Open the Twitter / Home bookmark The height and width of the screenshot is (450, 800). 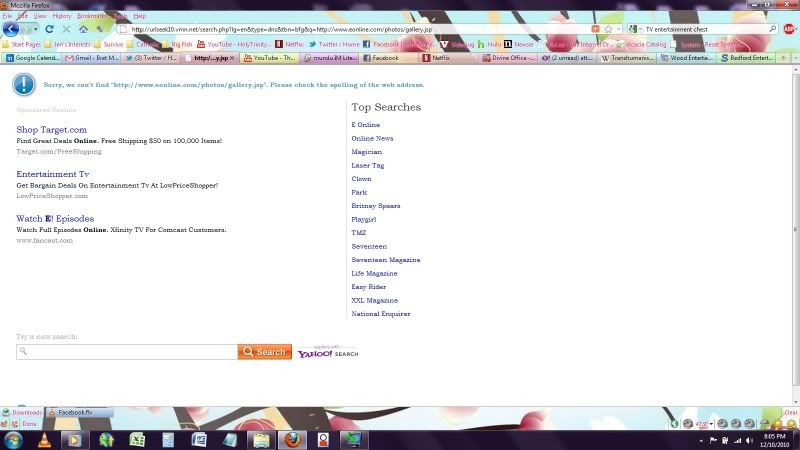pyautogui.click(x=334, y=44)
